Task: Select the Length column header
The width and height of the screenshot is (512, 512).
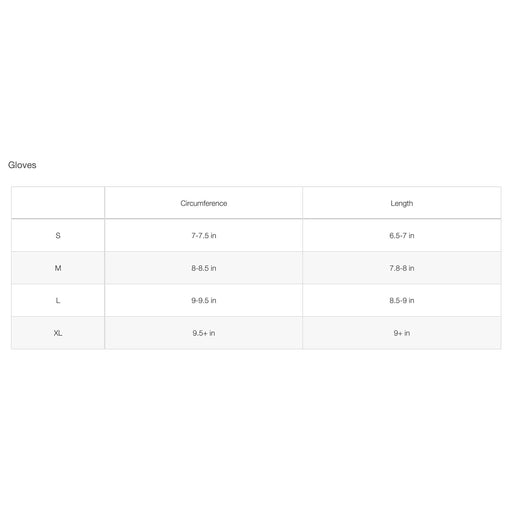Action: (x=402, y=203)
